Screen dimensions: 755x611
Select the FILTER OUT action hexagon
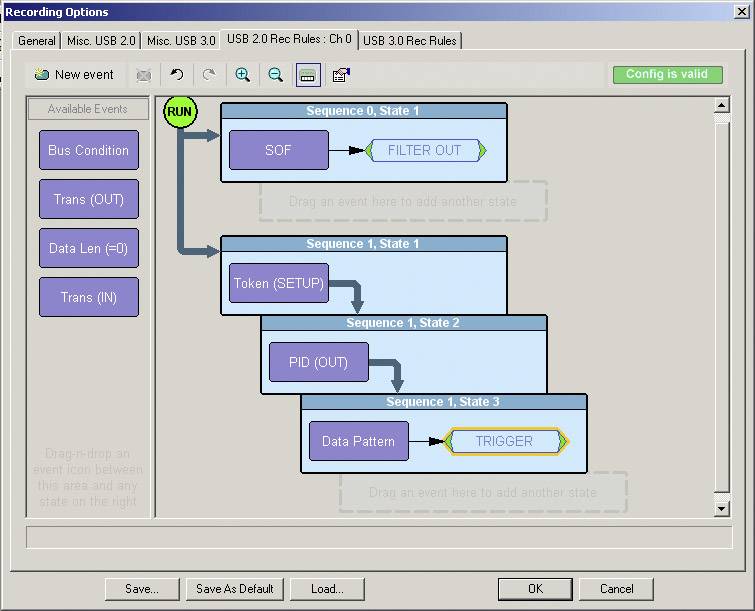click(x=425, y=150)
